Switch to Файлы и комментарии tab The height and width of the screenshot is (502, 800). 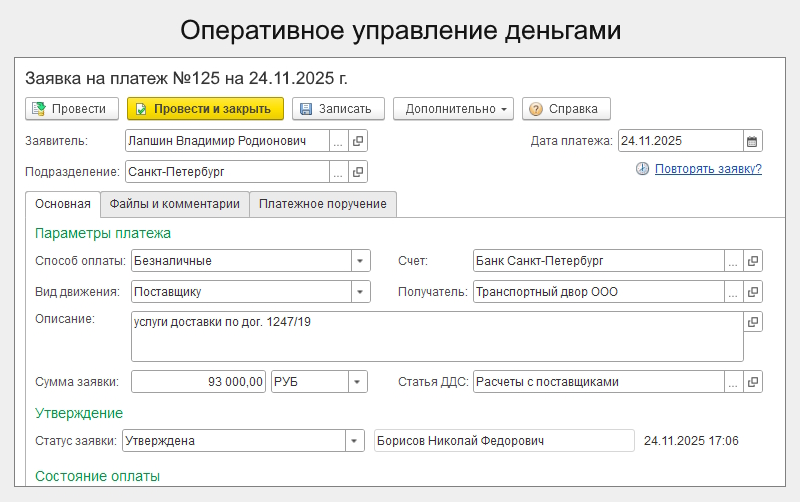175,204
